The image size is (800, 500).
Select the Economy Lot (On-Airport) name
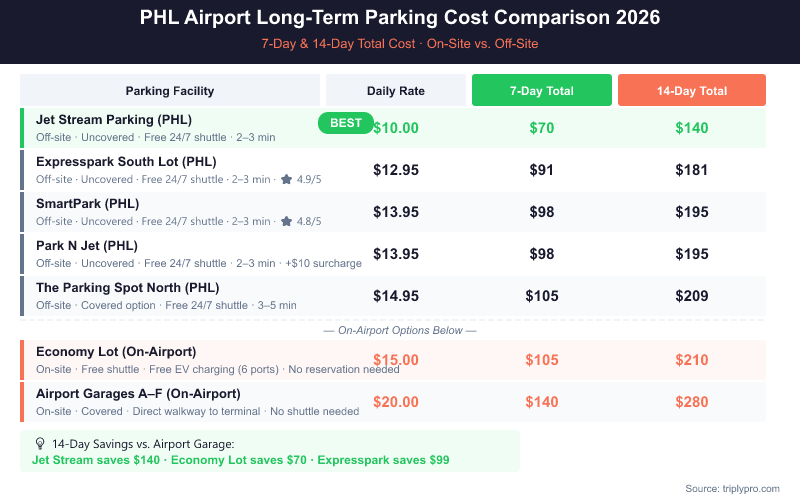(x=116, y=351)
